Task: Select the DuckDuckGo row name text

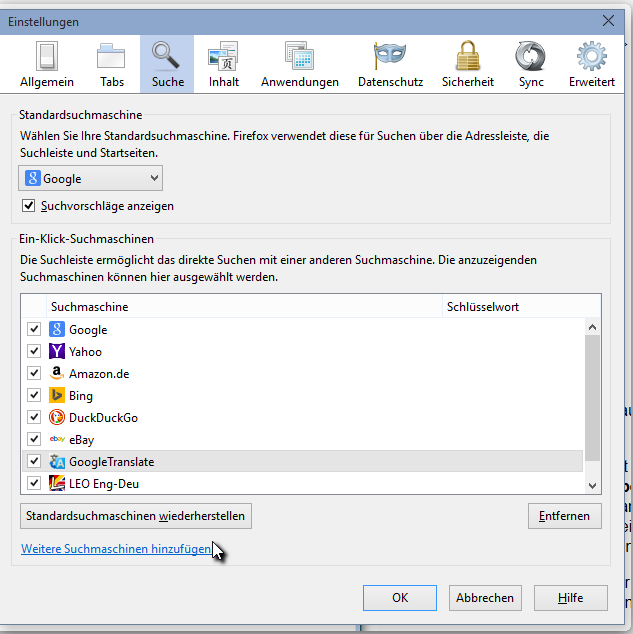Action: [103, 418]
